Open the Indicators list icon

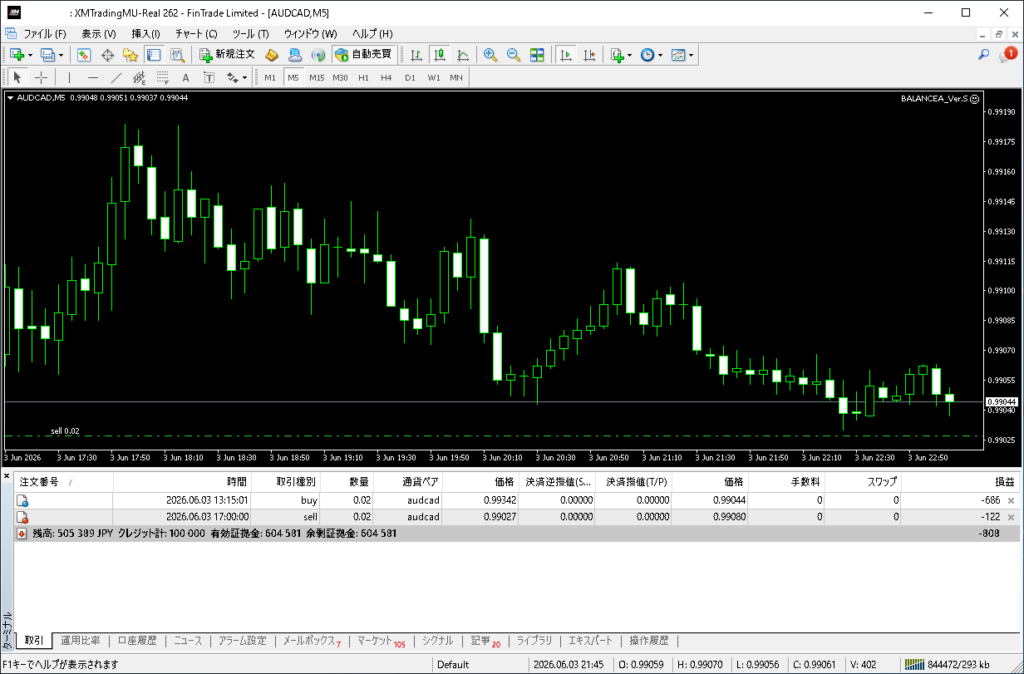tap(617, 56)
